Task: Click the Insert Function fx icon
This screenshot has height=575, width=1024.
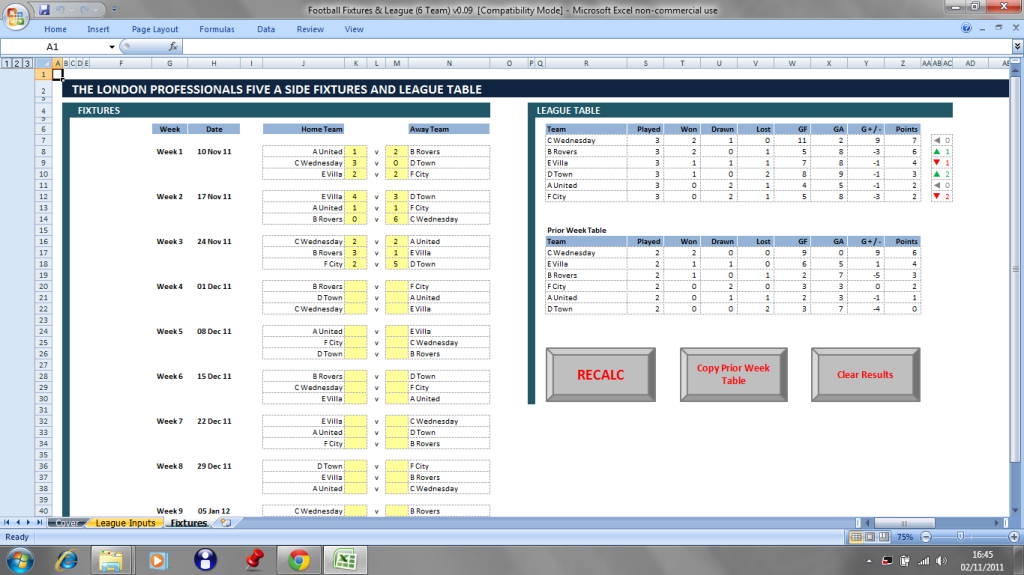Action: coord(173,47)
